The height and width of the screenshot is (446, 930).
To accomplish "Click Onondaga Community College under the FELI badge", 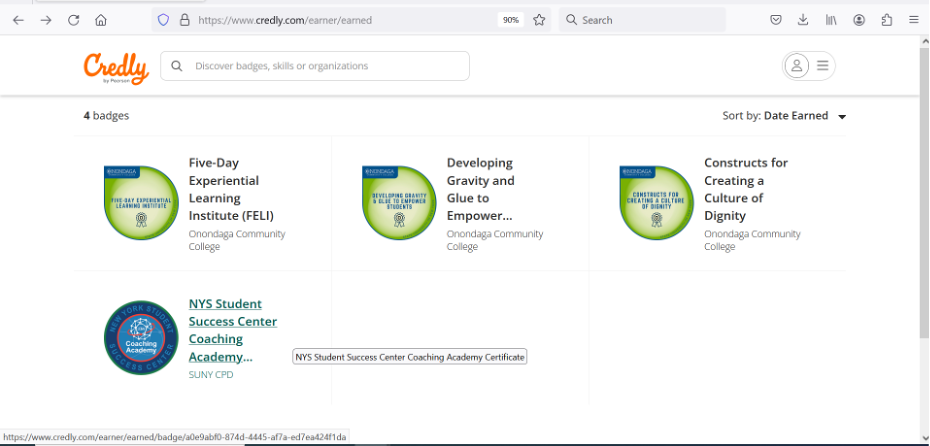I will pos(237,240).
